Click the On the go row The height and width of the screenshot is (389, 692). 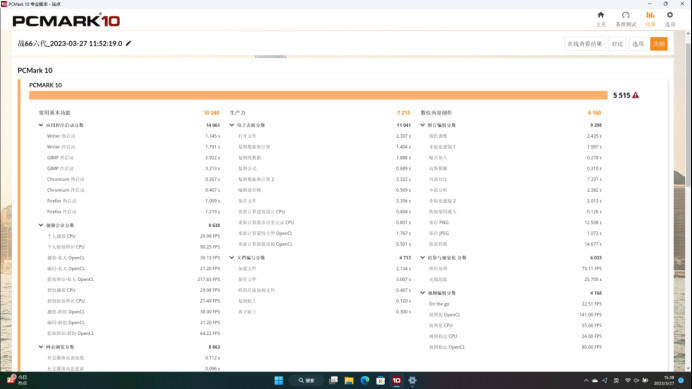[x=515, y=304]
